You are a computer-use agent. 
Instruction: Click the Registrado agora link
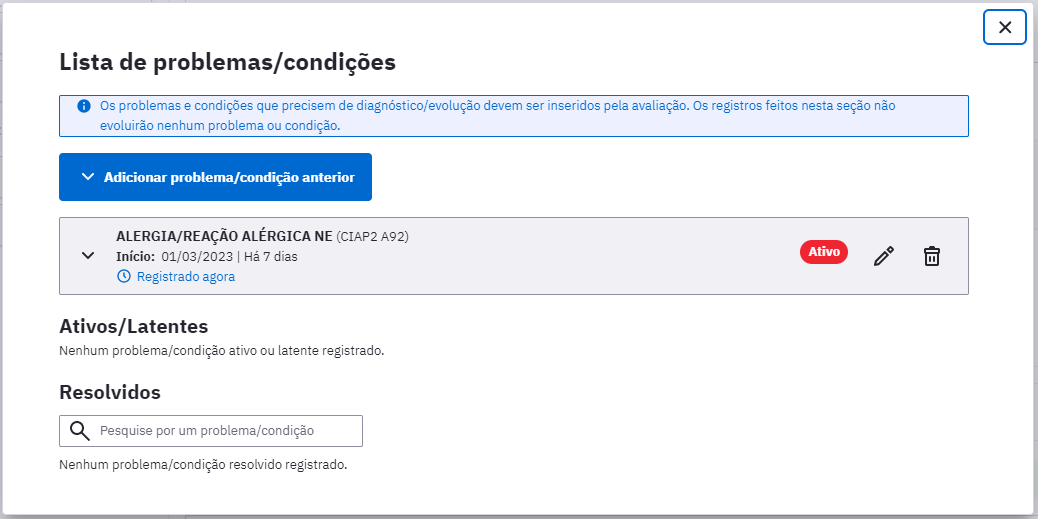185,277
